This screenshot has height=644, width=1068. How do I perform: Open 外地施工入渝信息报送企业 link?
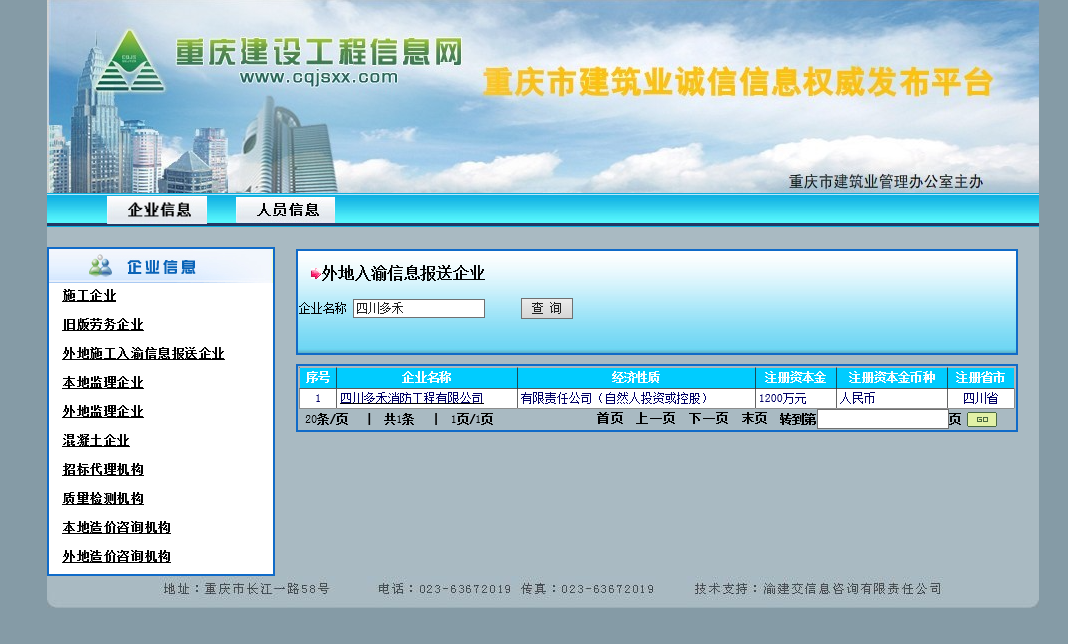(143, 354)
